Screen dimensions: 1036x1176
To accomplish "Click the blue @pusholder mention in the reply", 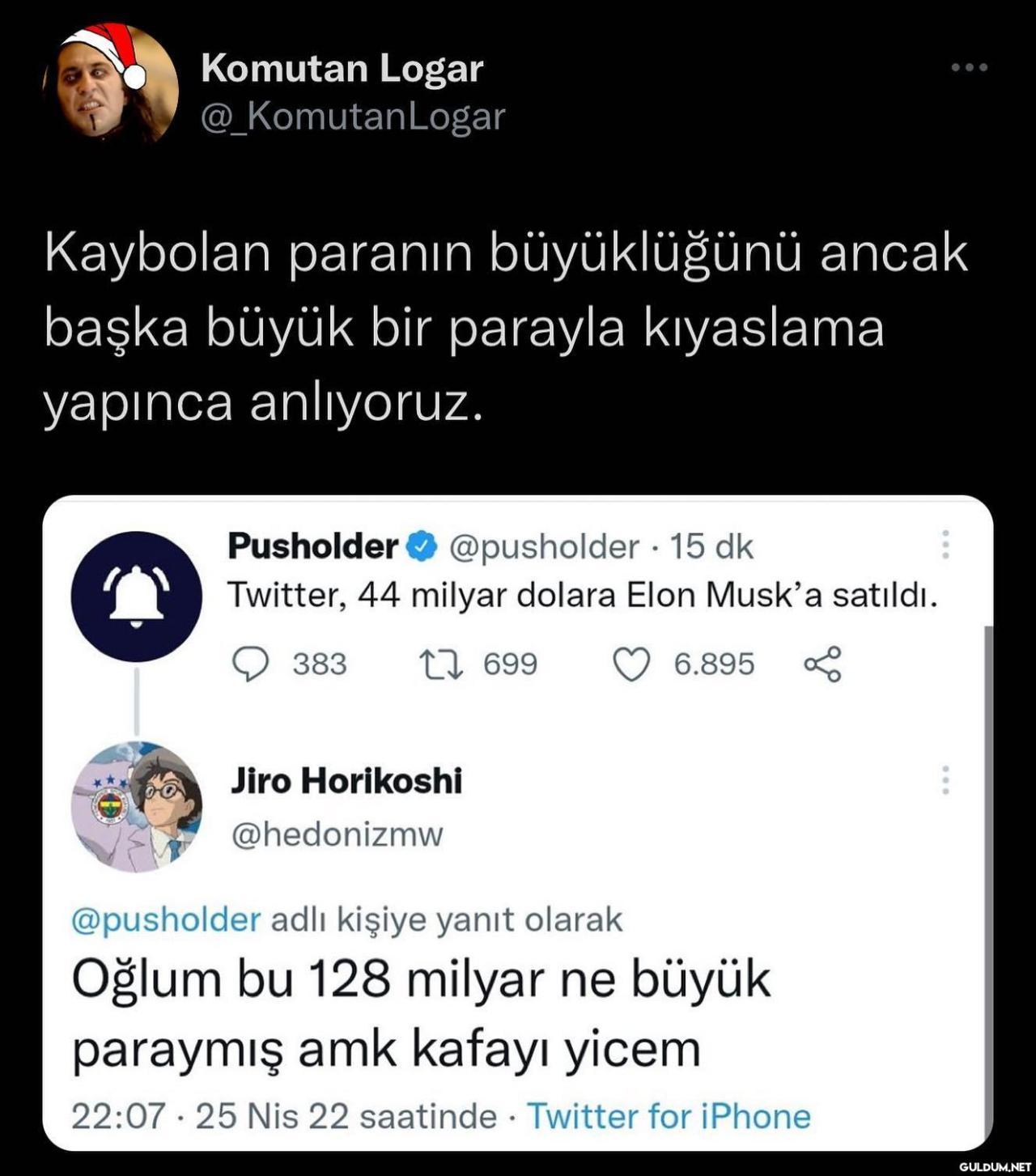I will [x=166, y=920].
